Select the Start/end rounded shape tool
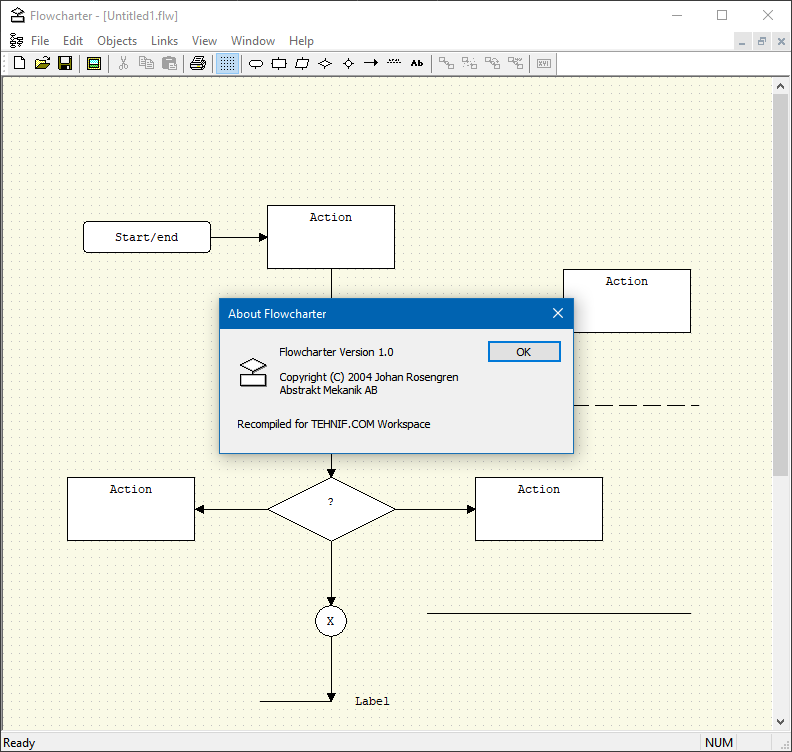The width and height of the screenshot is (792, 752). click(256, 63)
